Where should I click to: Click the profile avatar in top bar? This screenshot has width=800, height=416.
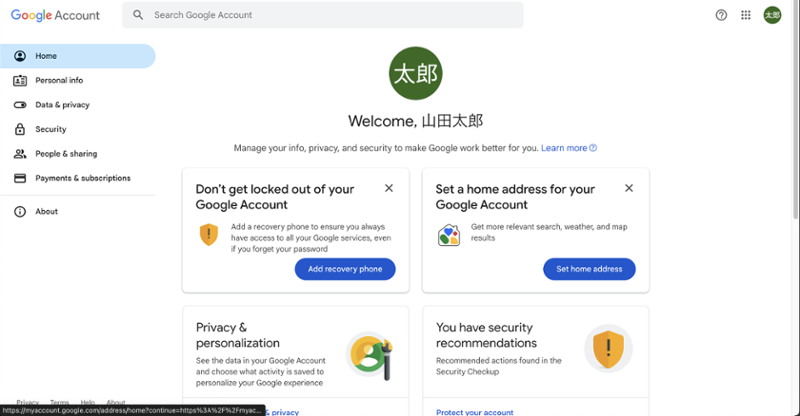point(772,15)
